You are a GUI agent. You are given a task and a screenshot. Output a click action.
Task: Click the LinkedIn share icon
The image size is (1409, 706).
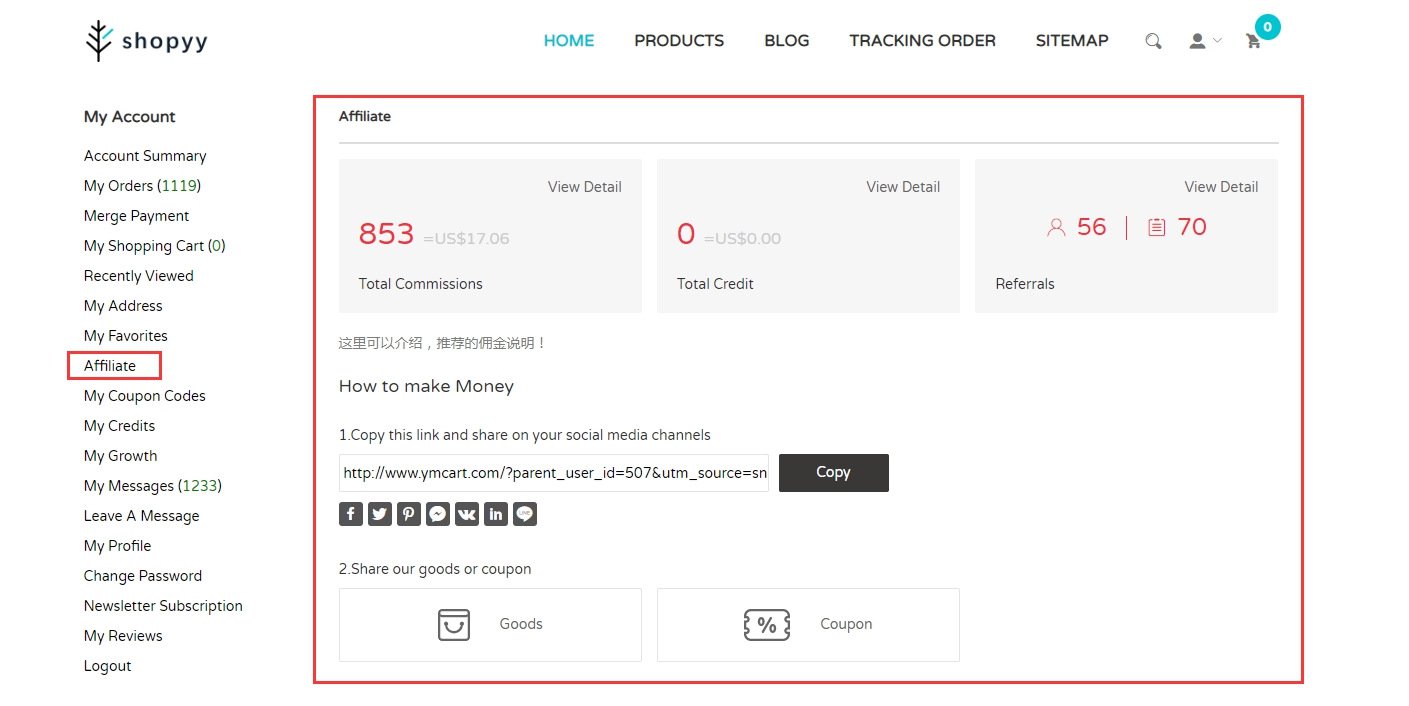pyautogui.click(x=496, y=514)
